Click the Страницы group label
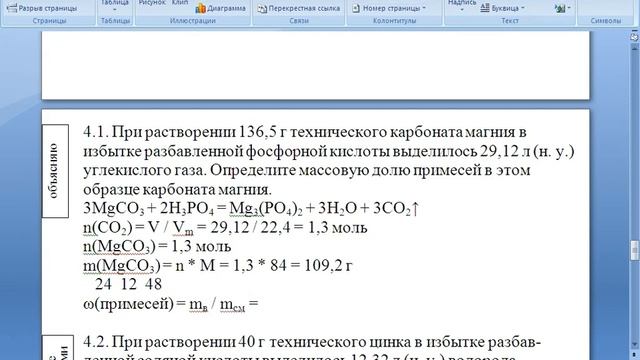The height and width of the screenshot is (360, 640). tap(49, 20)
